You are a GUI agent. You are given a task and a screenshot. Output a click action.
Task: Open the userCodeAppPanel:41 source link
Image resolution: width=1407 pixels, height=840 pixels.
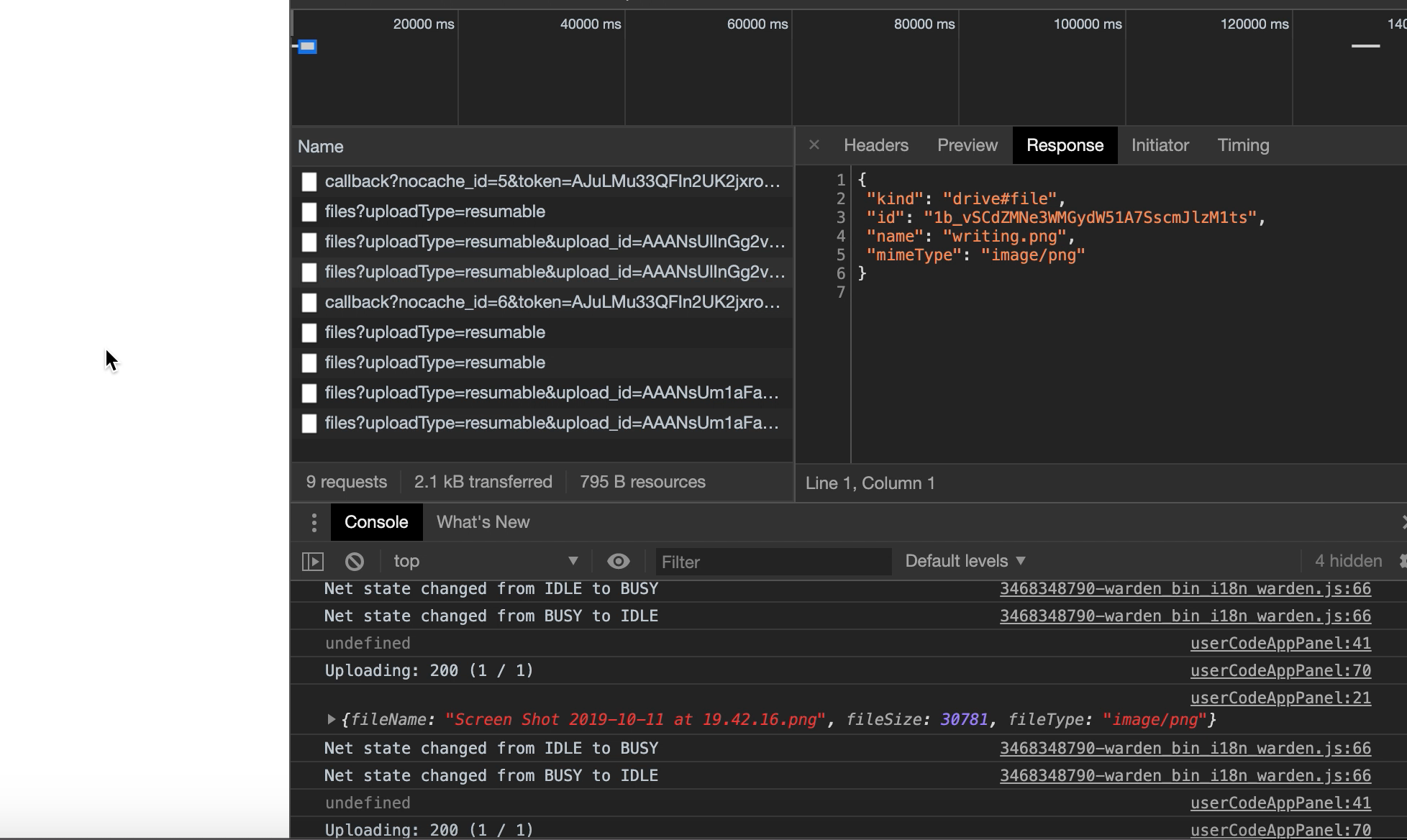(x=1280, y=642)
